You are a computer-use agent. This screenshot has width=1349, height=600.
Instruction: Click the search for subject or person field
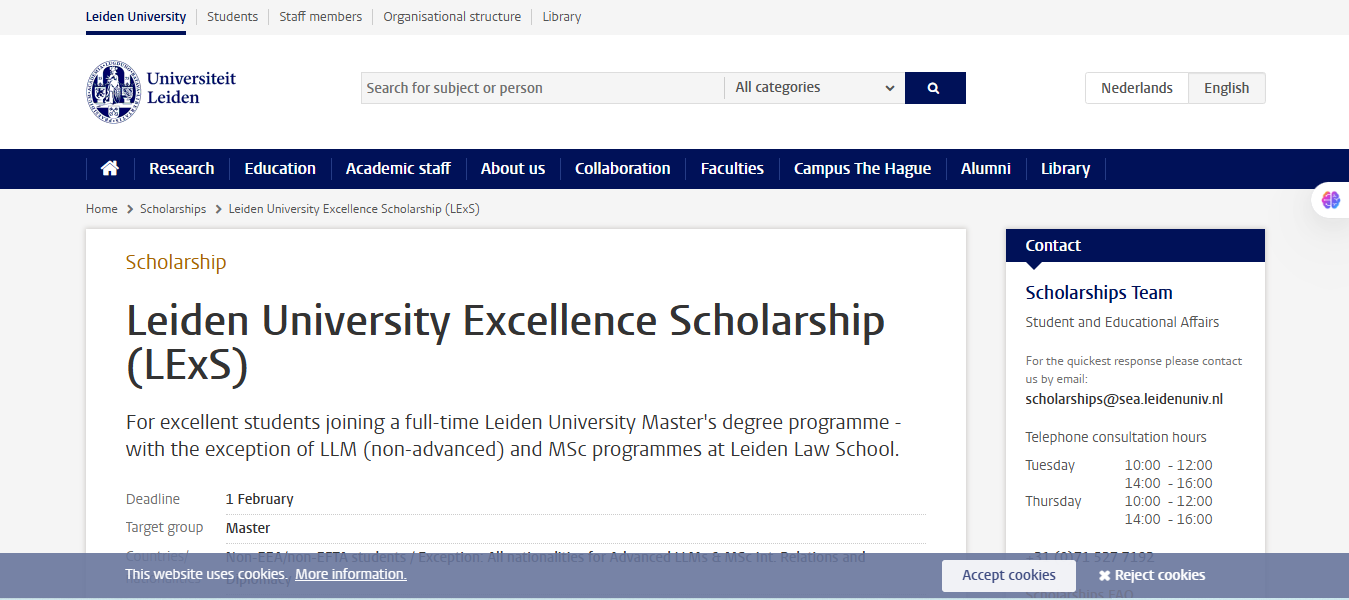pyautogui.click(x=543, y=88)
